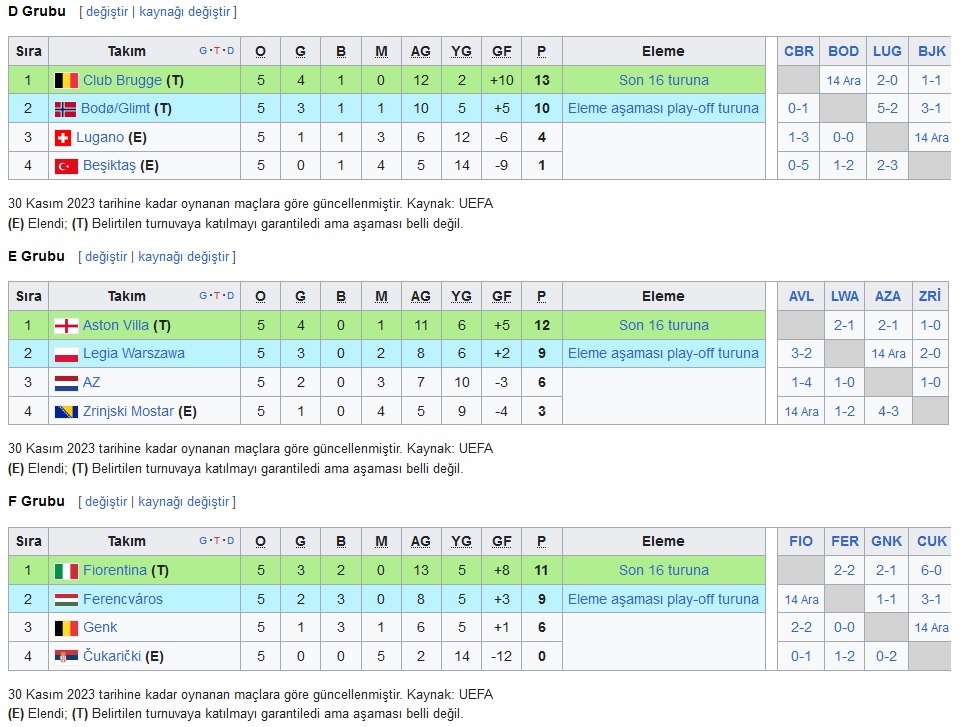Click the Swiss flag beside Lugano
The width and height of the screenshot is (976, 727).
click(63, 138)
